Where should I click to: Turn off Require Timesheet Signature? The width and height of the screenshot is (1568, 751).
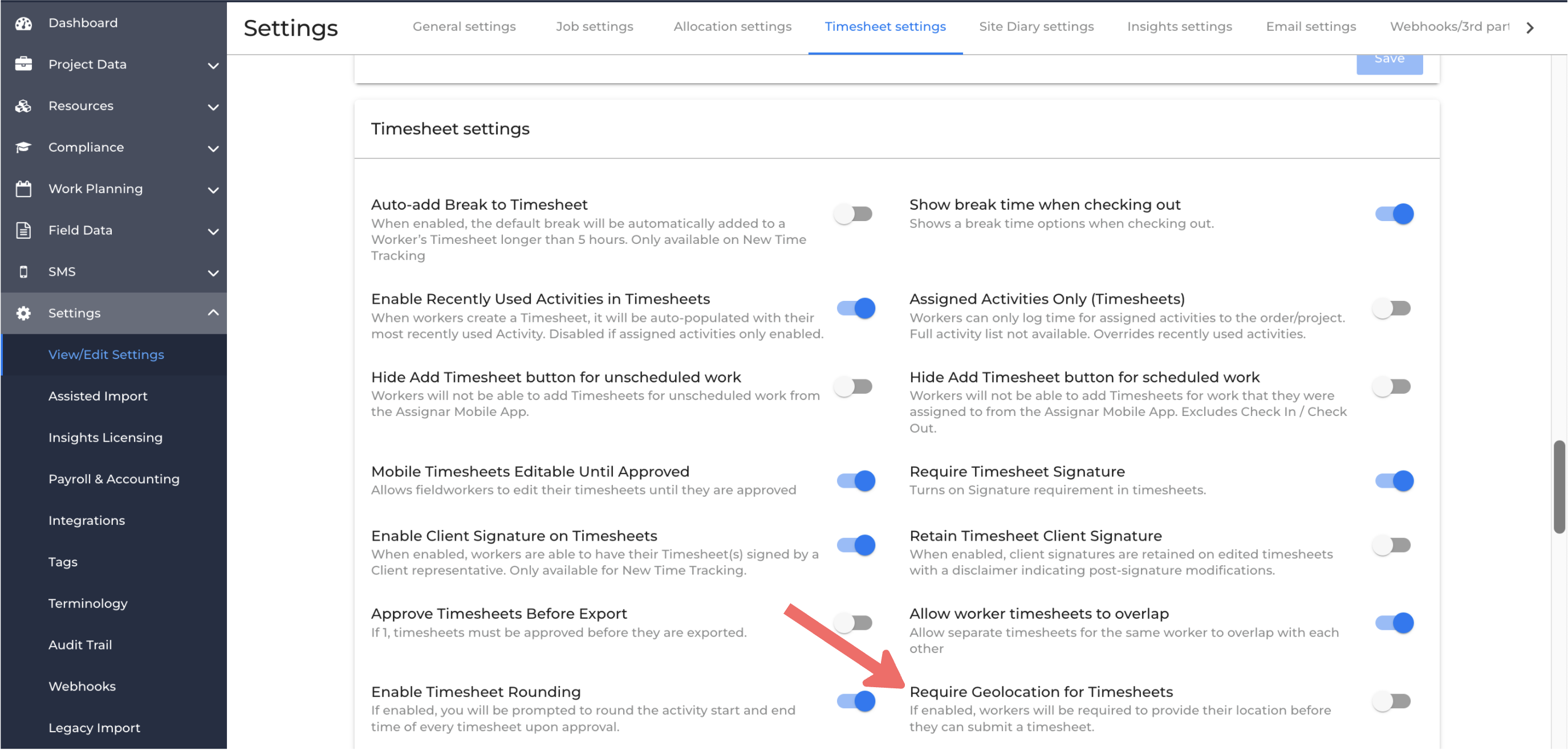pos(1394,481)
